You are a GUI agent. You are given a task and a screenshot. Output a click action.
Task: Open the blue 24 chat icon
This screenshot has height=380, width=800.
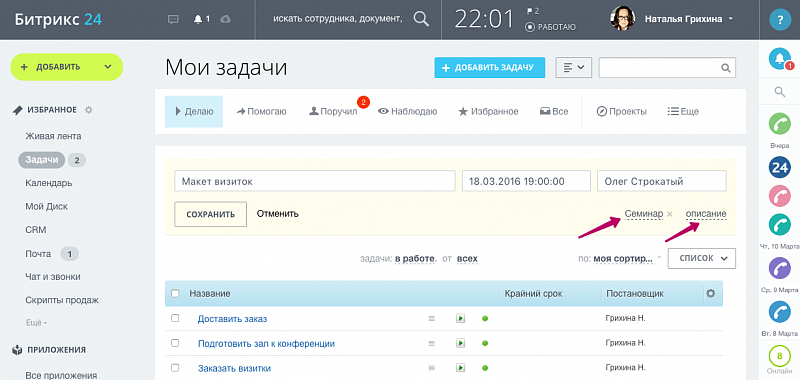[x=780, y=167]
